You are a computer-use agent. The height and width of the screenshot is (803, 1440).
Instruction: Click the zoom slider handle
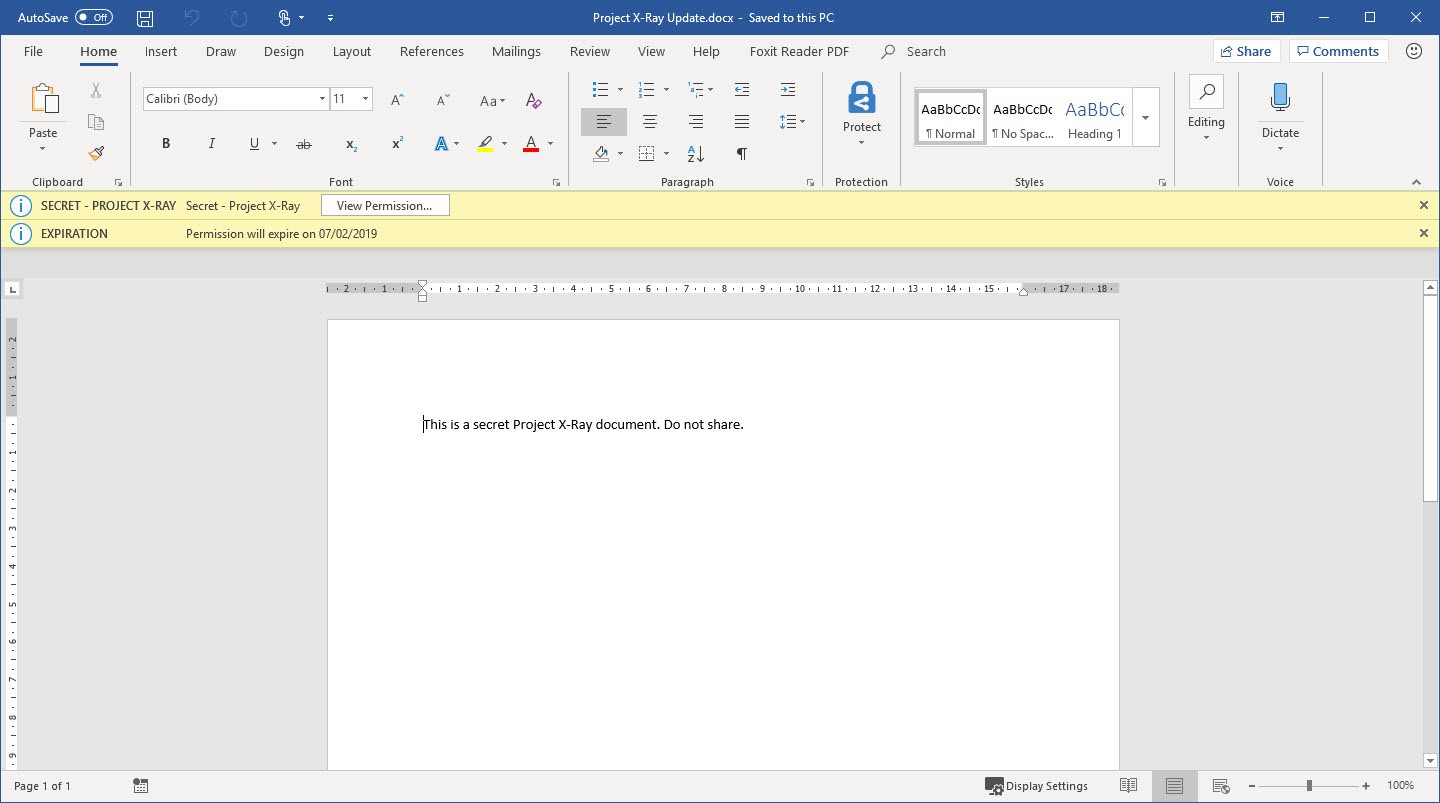pyautogui.click(x=1309, y=786)
